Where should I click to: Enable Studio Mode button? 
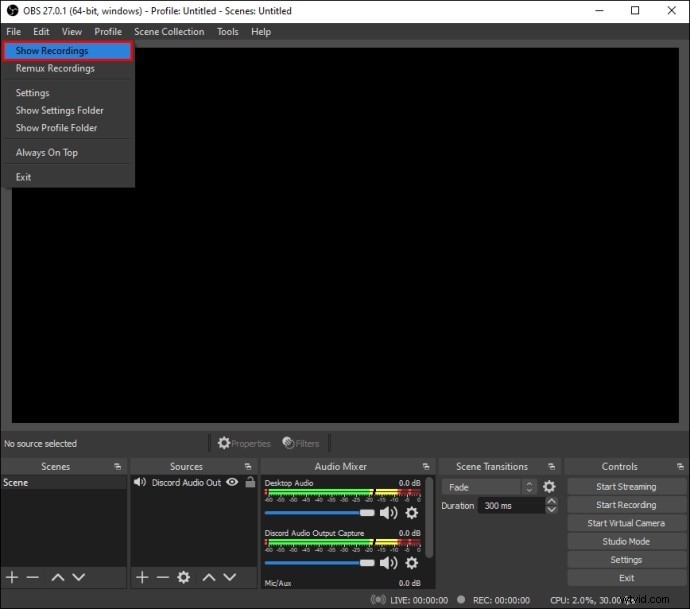pyautogui.click(x=626, y=541)
